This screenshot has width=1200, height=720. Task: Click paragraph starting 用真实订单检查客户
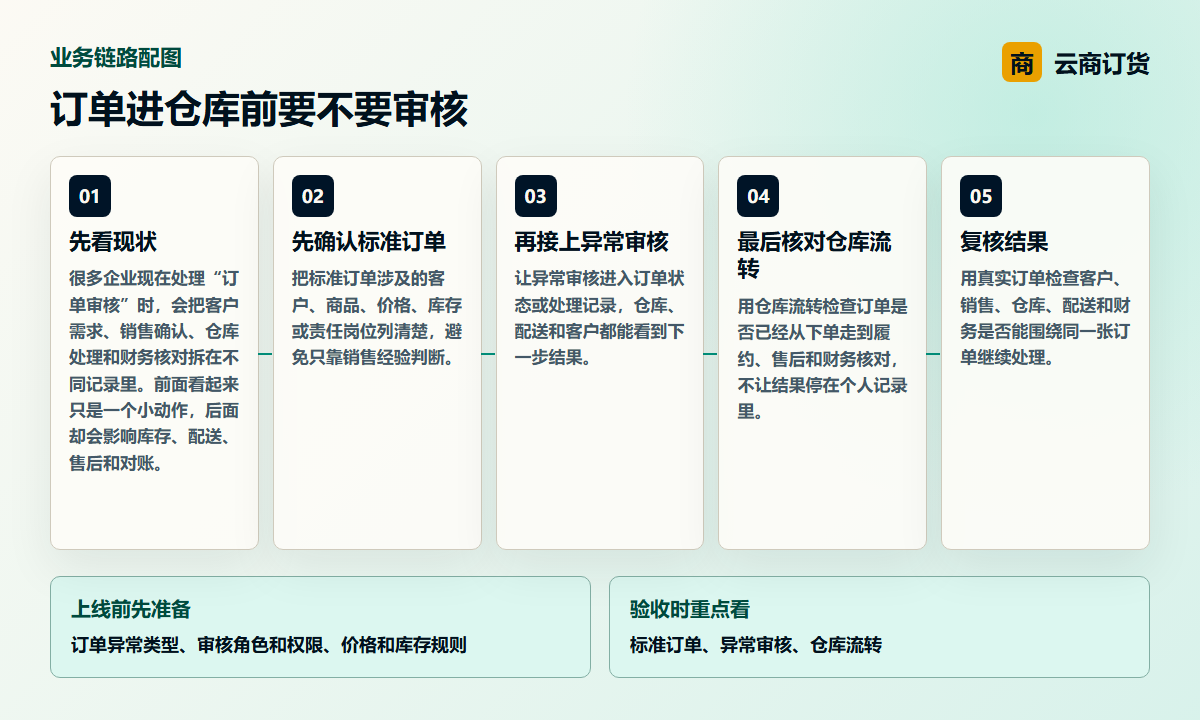1045,318
